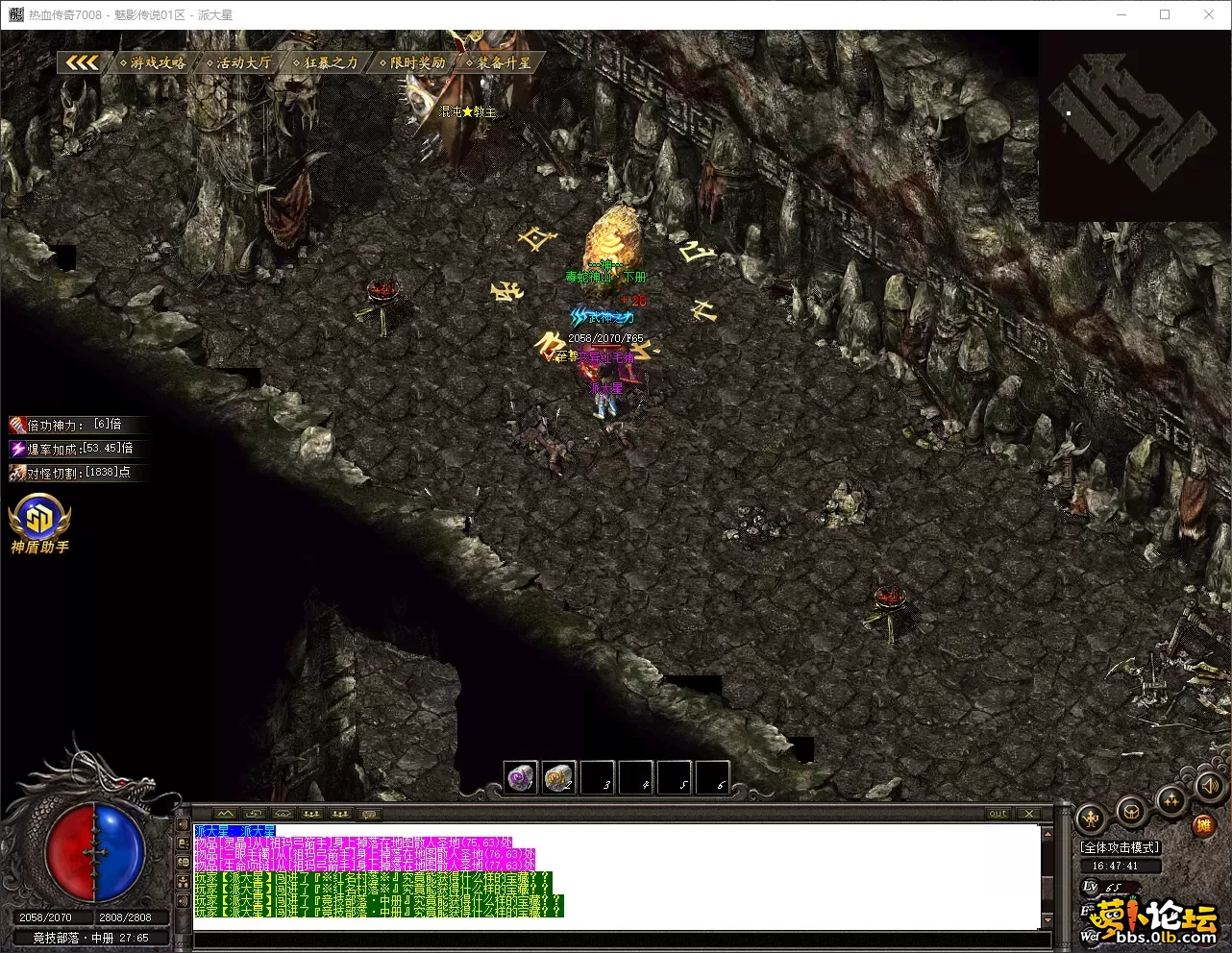Open the 游戏攻略 menu tab
Screen dimensions: 1232x953
point(154,62)
